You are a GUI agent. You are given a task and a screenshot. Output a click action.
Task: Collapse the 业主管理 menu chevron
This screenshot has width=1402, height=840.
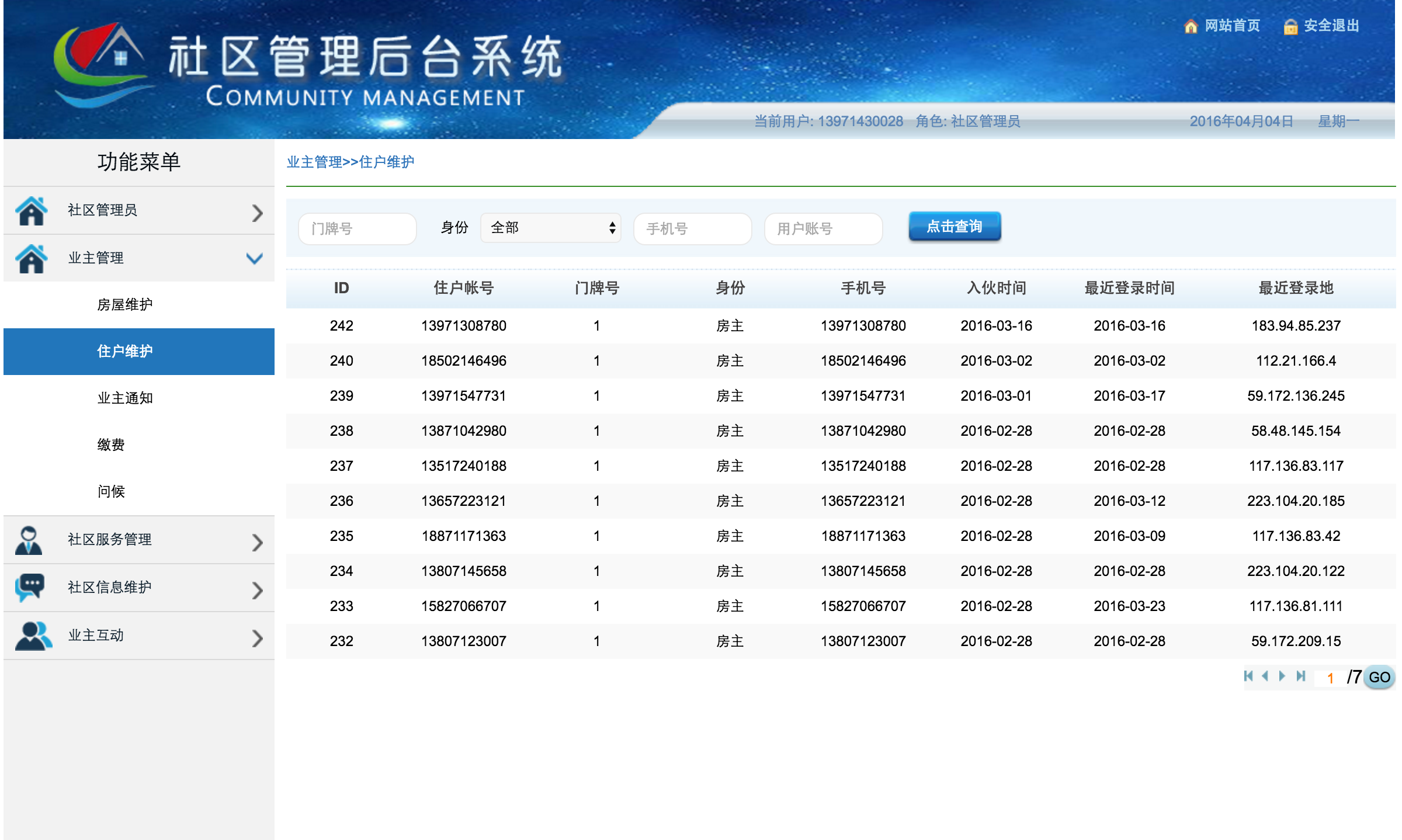(255, 259)
